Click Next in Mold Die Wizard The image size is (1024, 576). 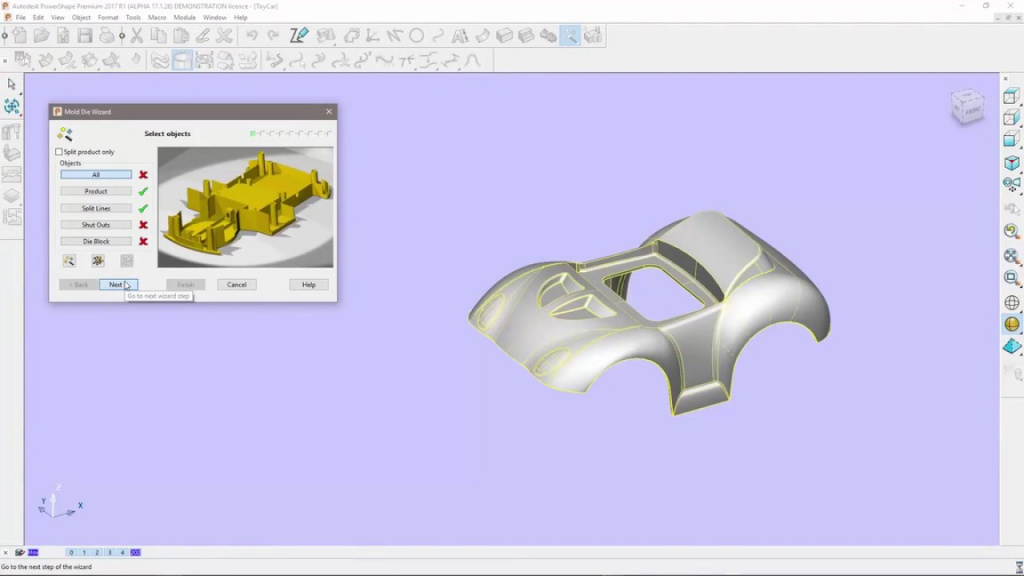point(117,284)
